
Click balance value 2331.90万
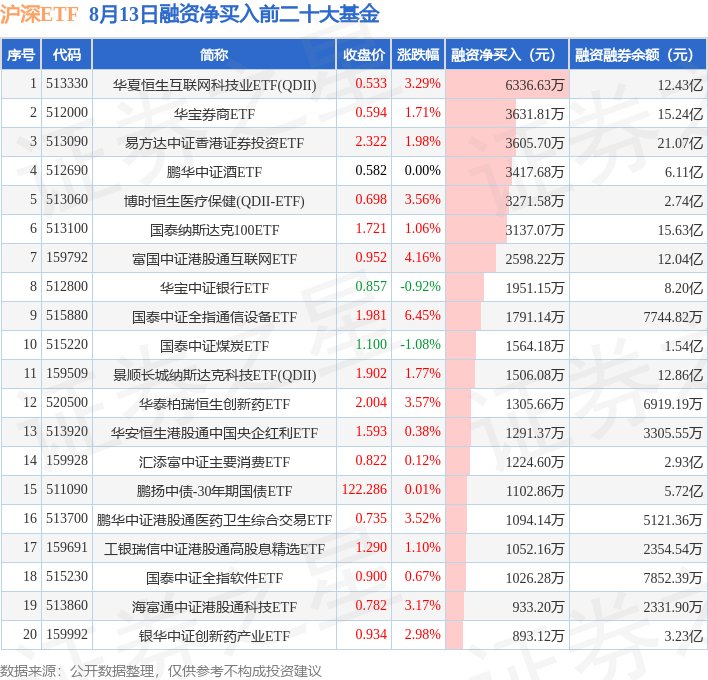[673, 607]
